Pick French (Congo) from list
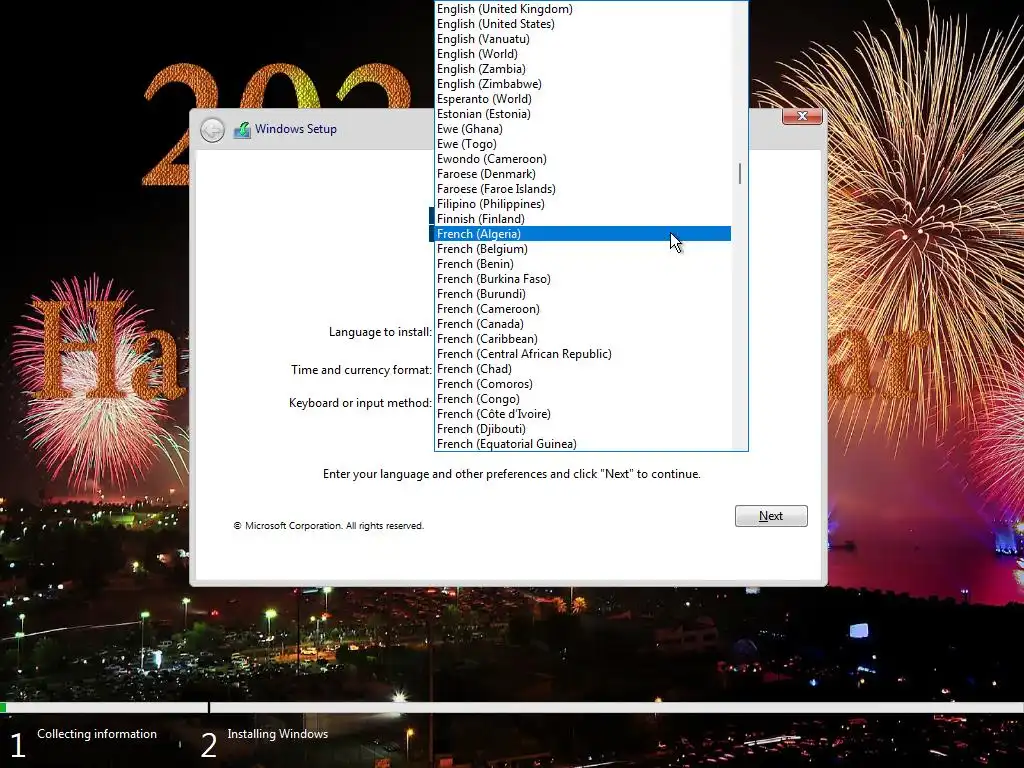 tap(583, 399)
